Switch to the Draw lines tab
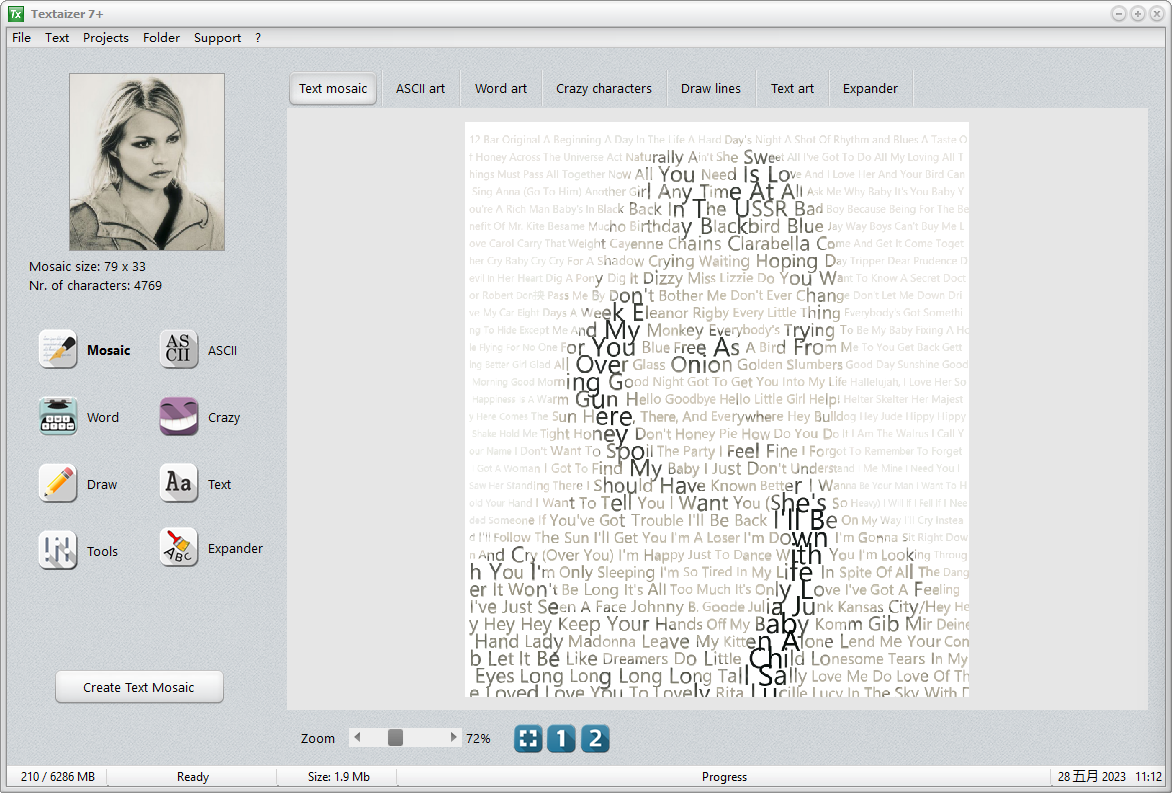 point(711,88)
